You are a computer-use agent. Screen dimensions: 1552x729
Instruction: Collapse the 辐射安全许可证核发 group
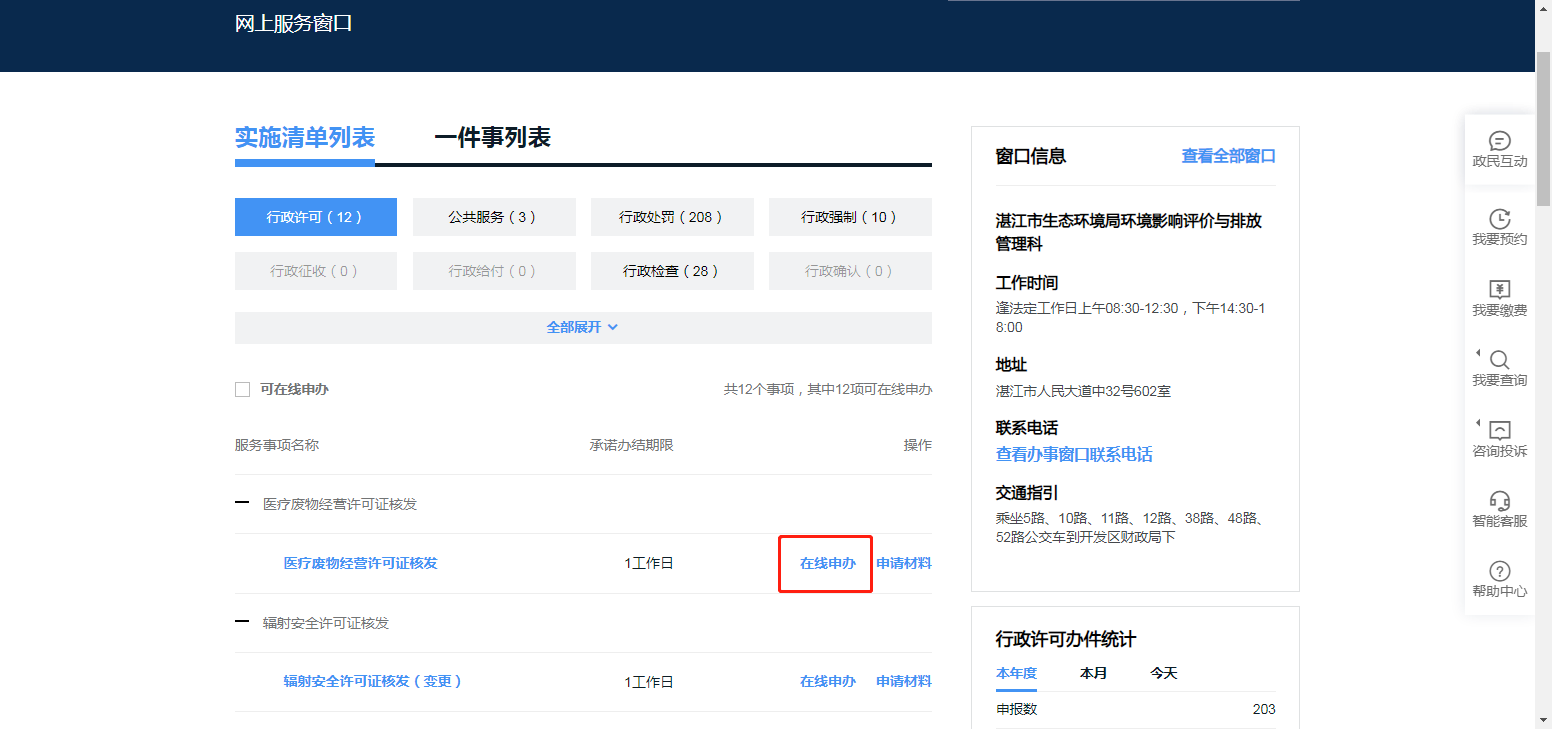242,622
